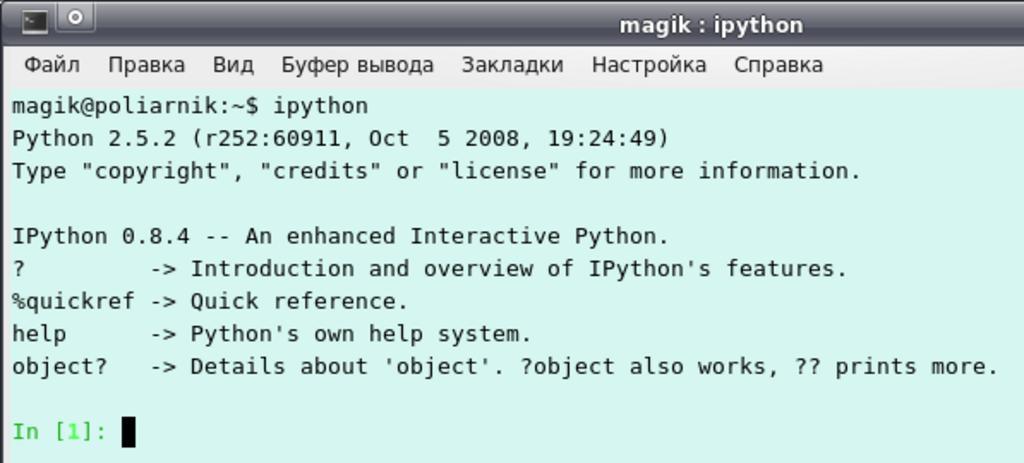Open the Буфер вывода menu

point(357,65)
